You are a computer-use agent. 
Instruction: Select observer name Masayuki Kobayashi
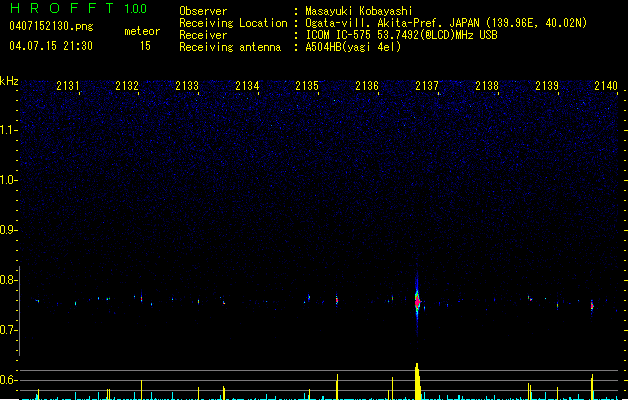(x=359, y=11)
